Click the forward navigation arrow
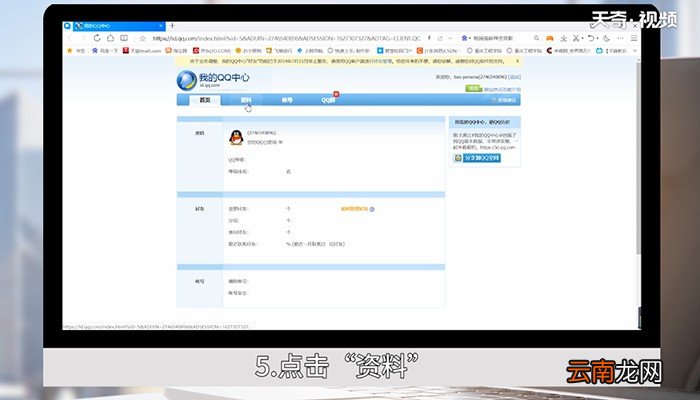Viewport: 700px width, 400px height. [x=83, y=38]
